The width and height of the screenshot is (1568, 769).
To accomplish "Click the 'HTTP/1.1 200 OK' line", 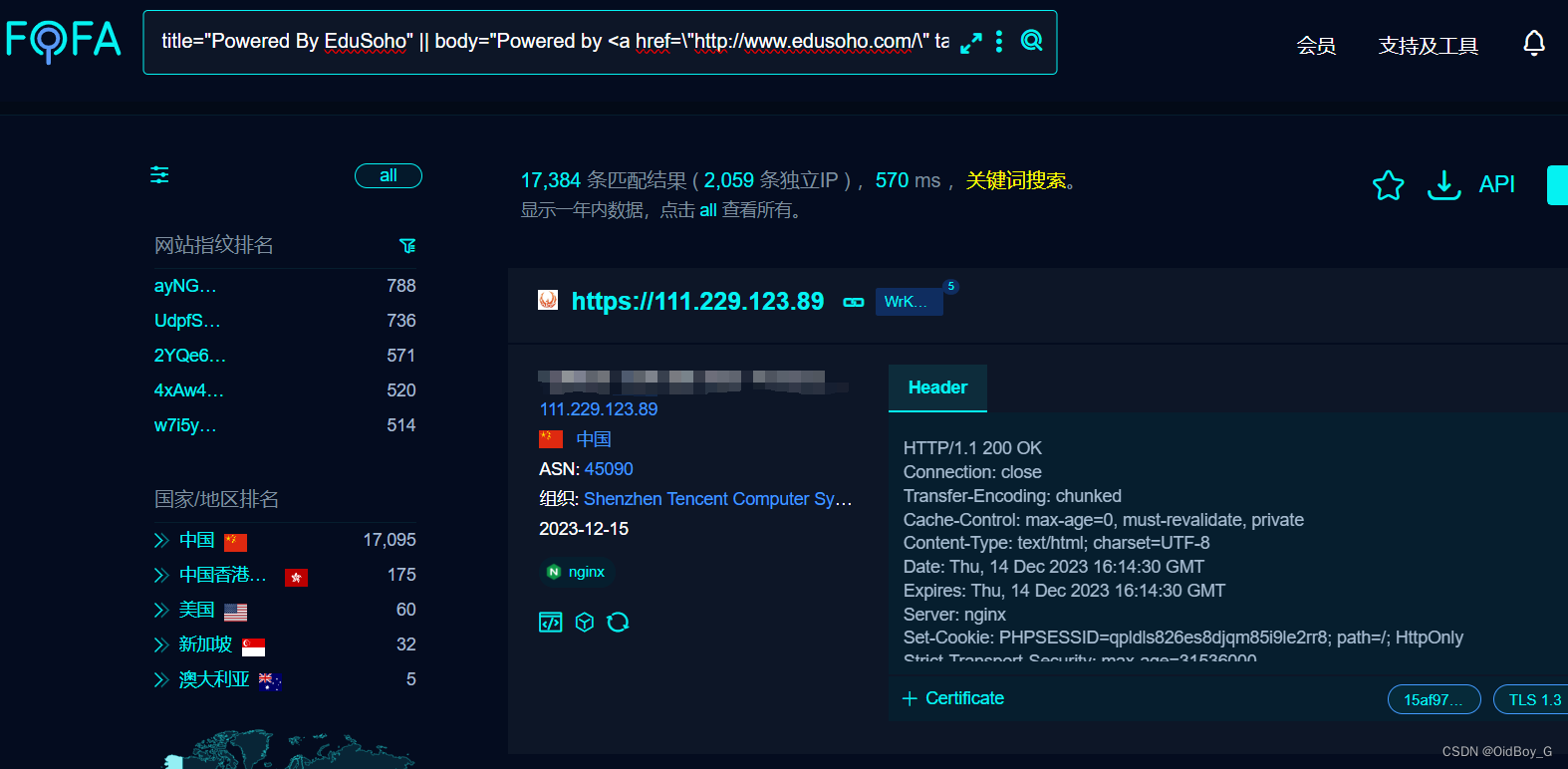I will [972, 448].
